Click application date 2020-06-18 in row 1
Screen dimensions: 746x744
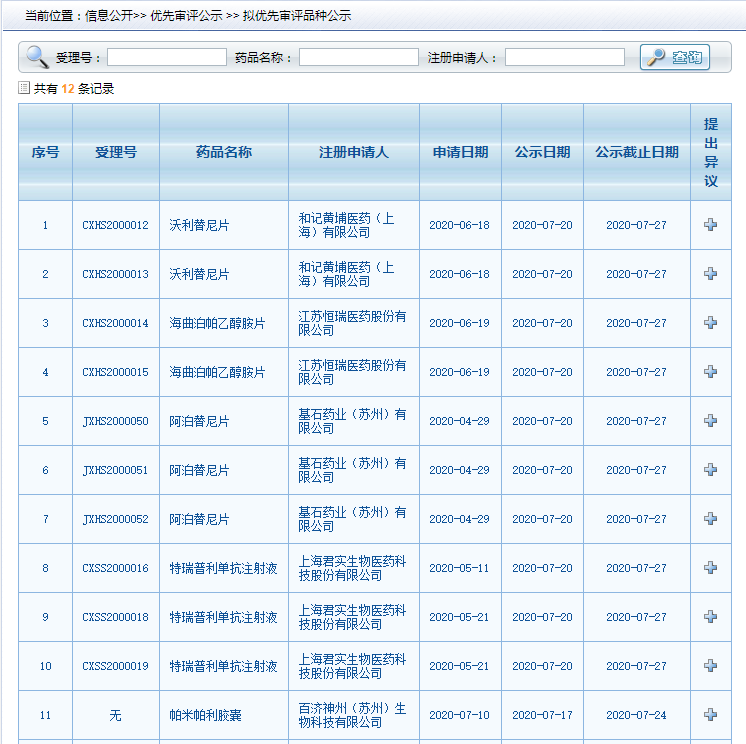[x=460, y=225]
